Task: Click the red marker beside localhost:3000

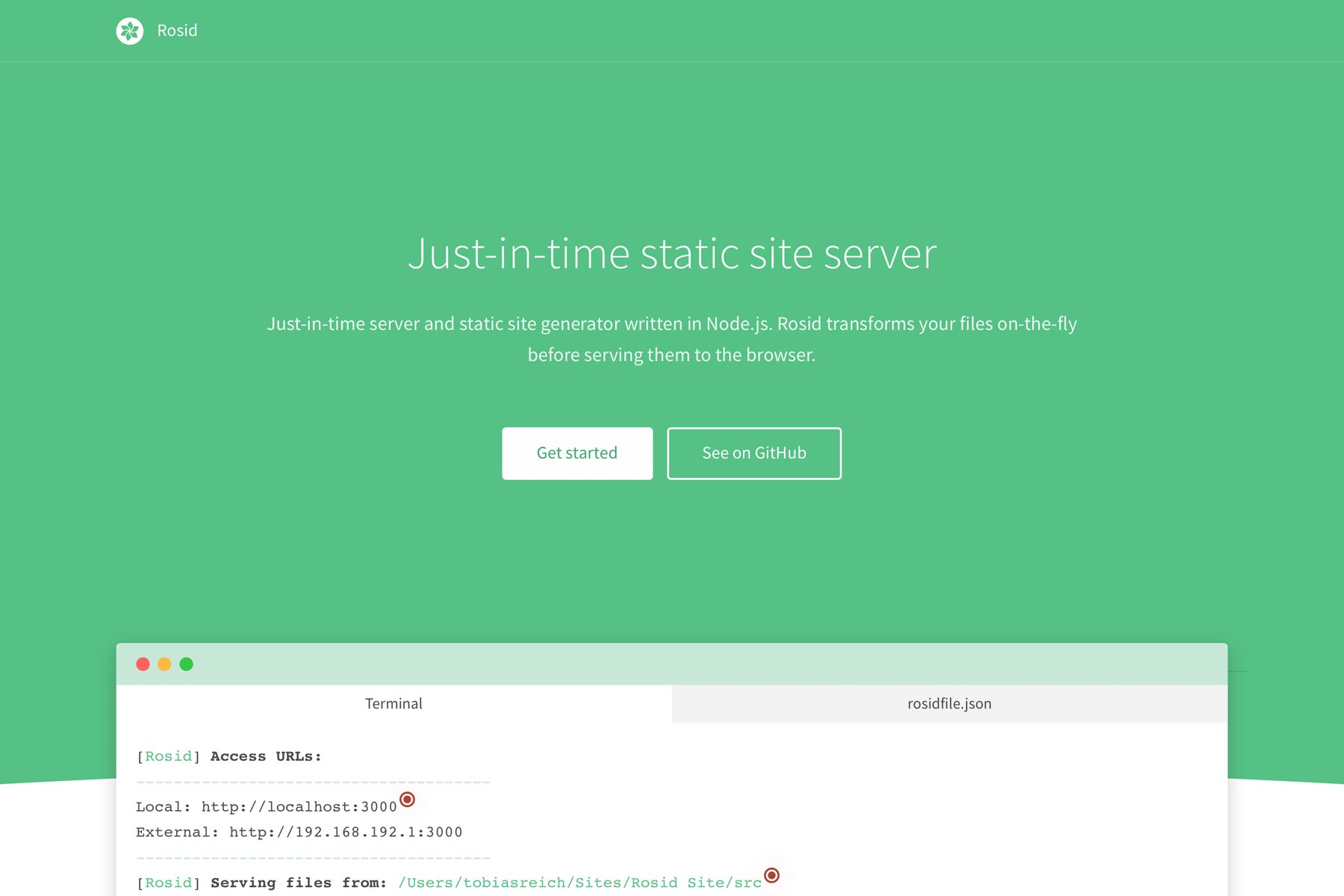Action: click(x=408, y=800)
